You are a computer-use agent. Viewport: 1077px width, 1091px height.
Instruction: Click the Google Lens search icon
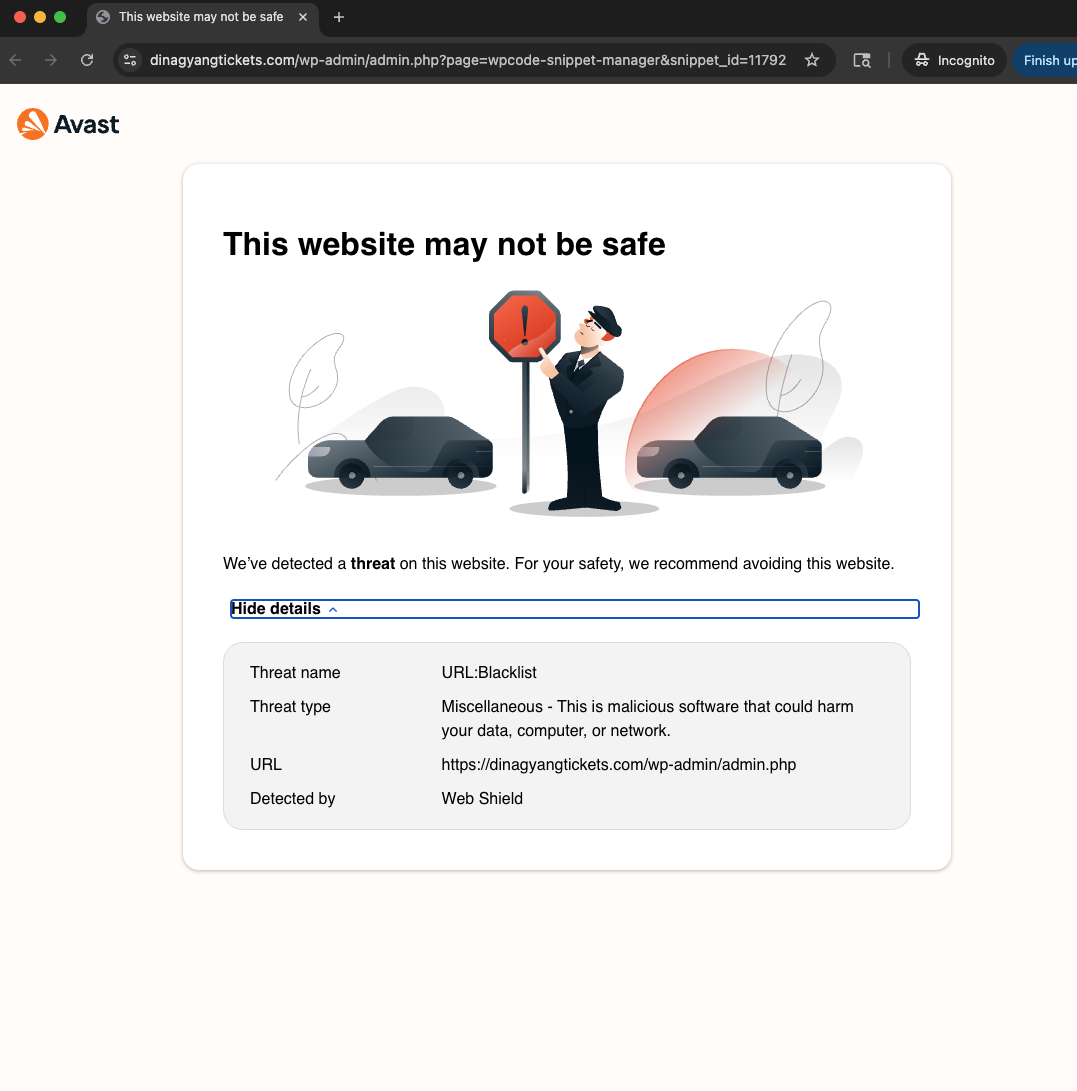(861, 60)
